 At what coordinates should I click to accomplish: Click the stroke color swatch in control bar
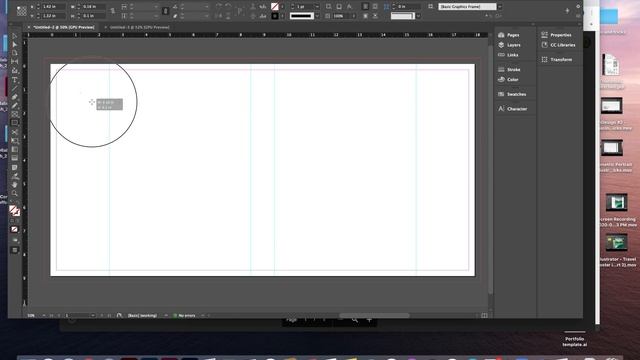point(275,16)
